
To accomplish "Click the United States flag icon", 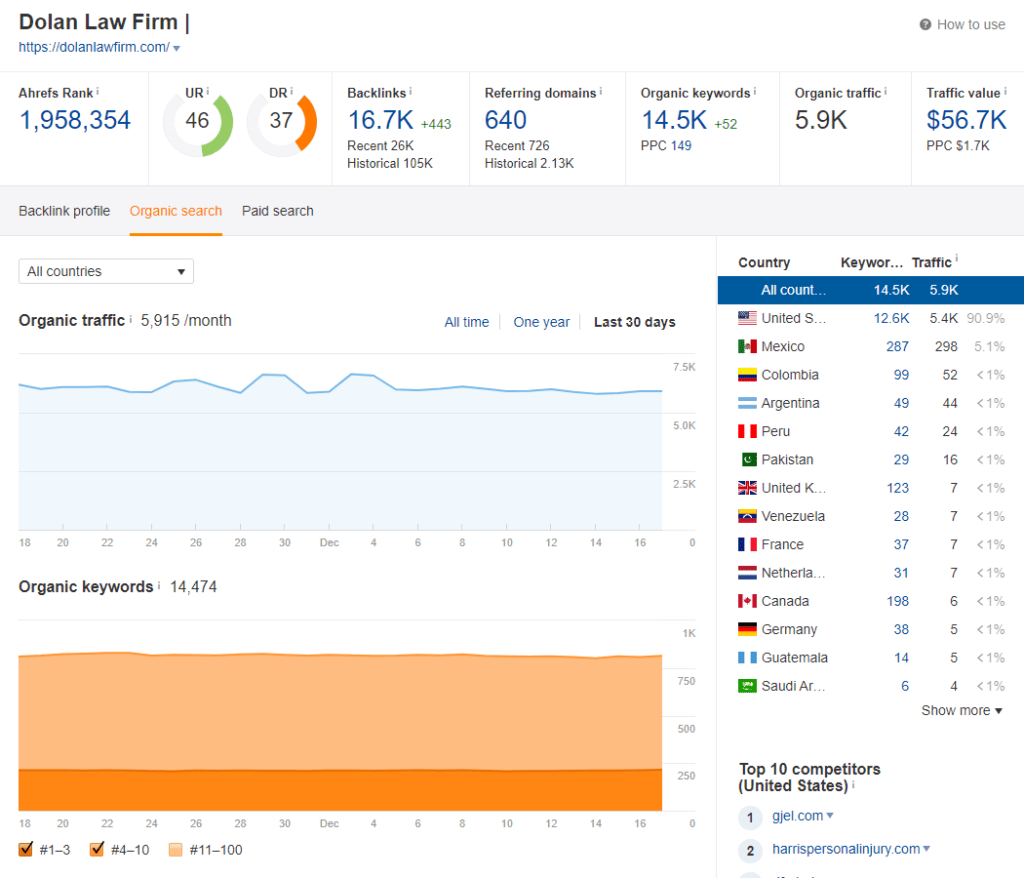I will click(747, 318).
